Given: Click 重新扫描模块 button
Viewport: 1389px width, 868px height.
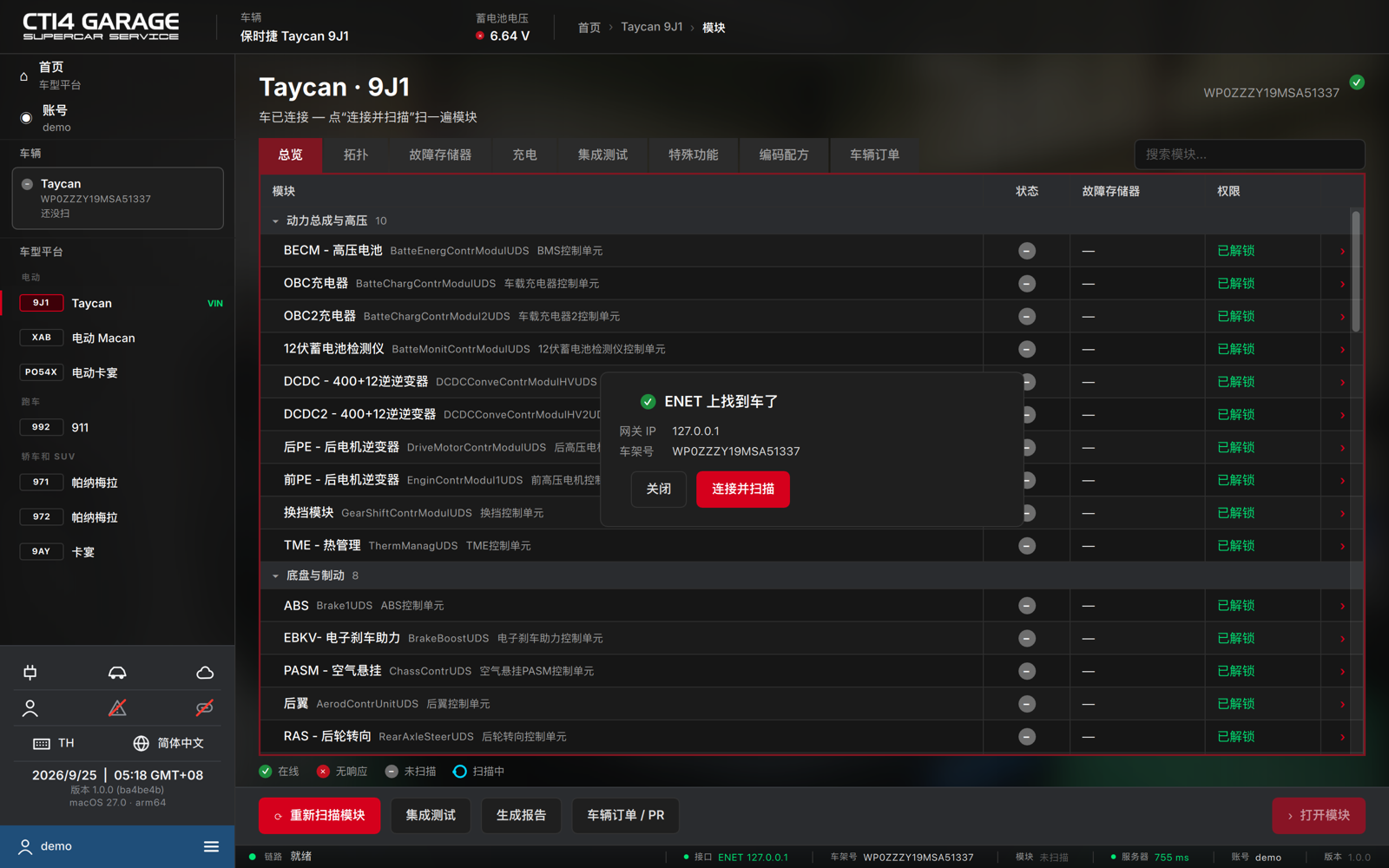Looking at the screenshot, I should (x=319, y=816).
